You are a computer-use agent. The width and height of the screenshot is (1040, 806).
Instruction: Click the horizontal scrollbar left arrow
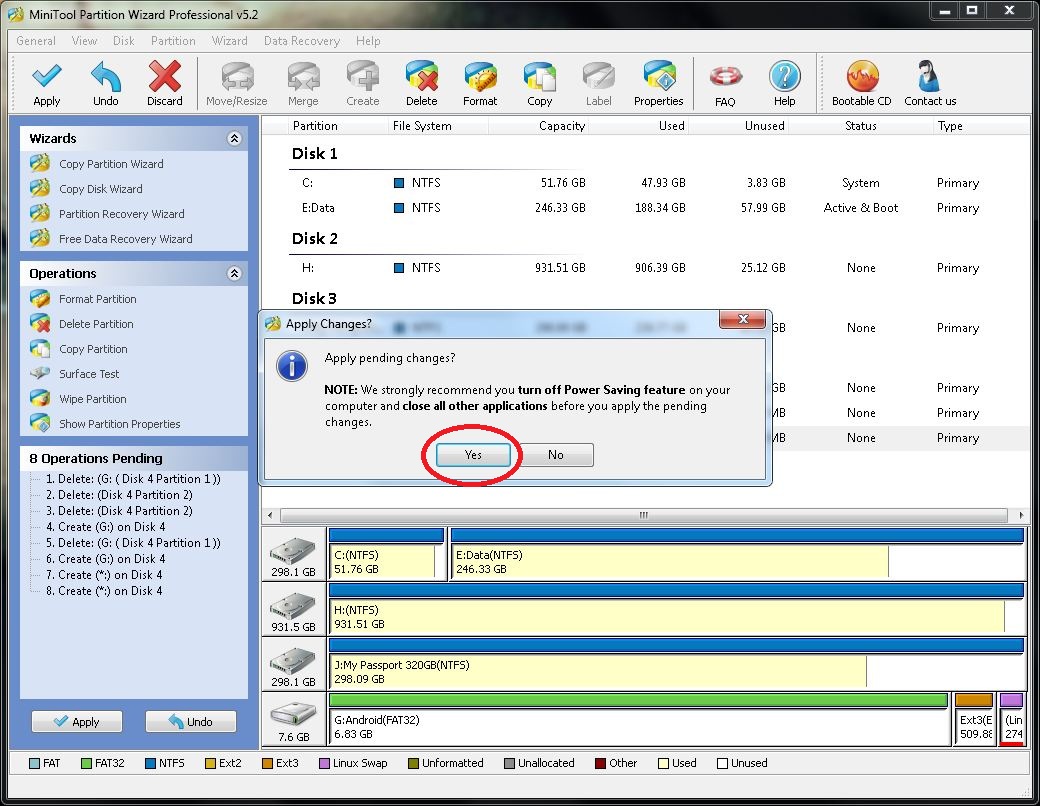[x=270, y=515]
